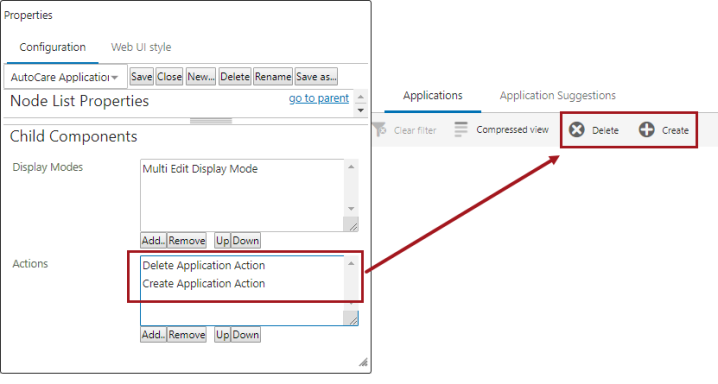Click Remove under Display Modes
The width and height of the screenshot is (718, 384).
pos(187,241)
